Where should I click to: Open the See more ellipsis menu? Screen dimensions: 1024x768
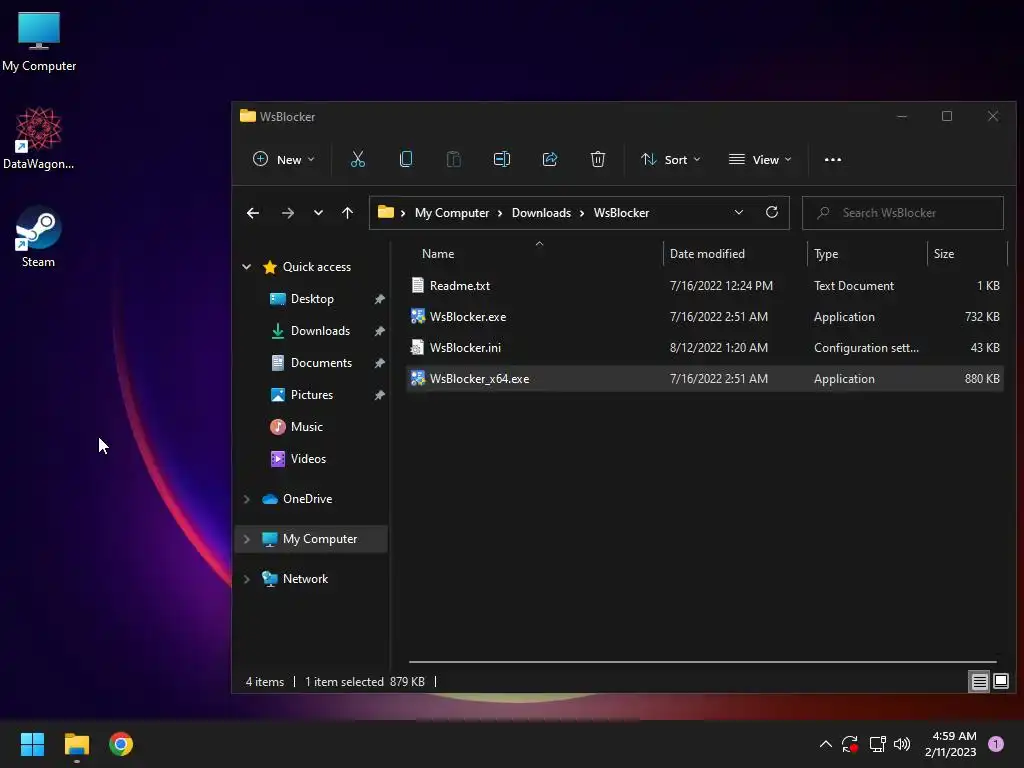[833, 159]
